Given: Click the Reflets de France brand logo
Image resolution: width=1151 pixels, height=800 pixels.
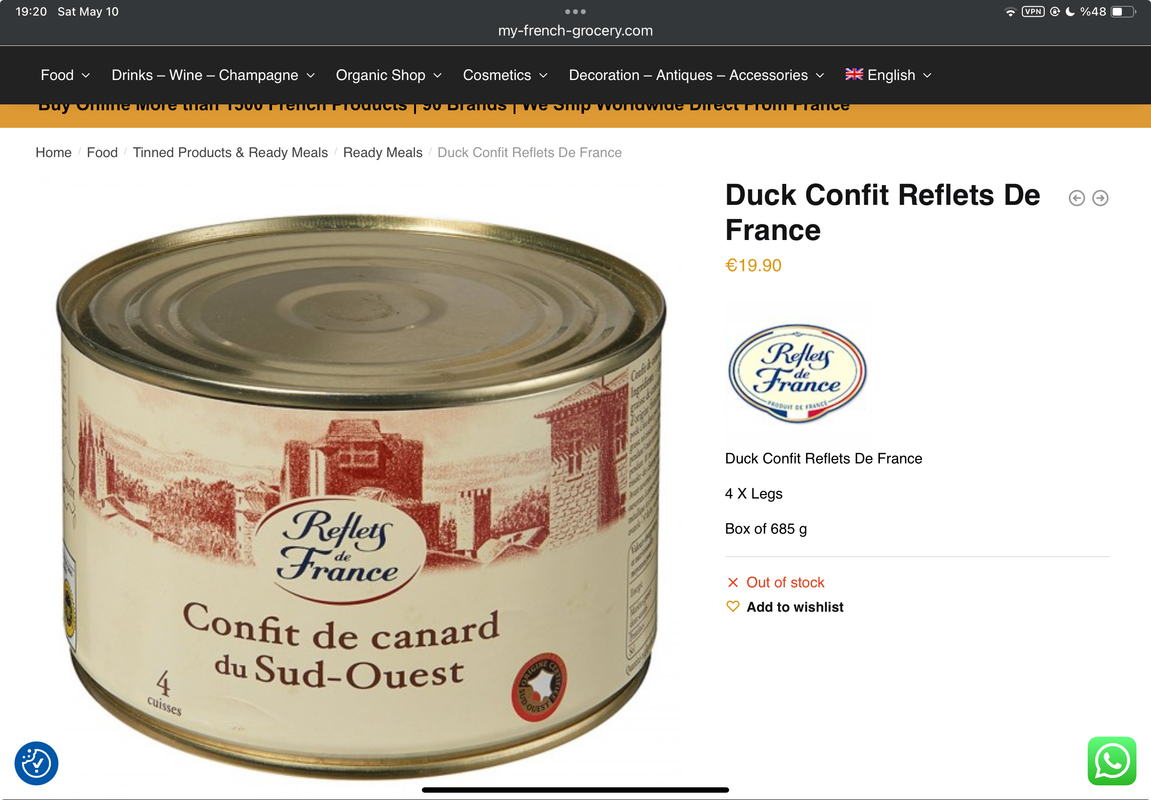Looking at the screenshot, I should [x=797, y=374].
